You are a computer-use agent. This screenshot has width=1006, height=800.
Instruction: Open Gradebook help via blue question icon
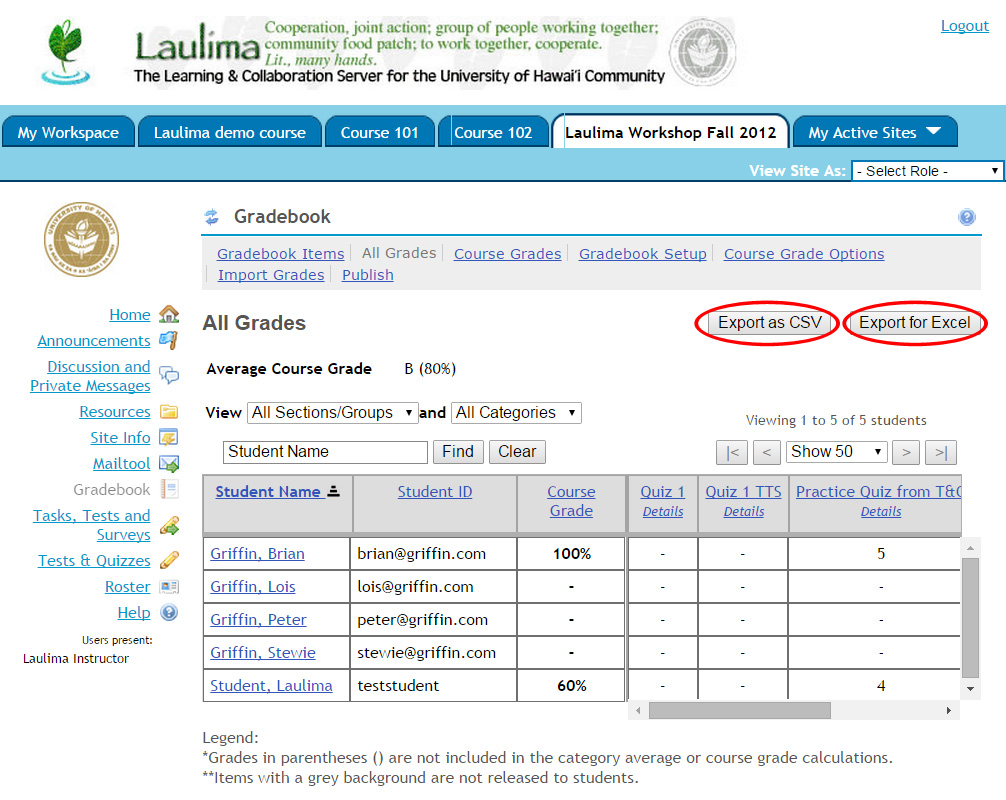tap(967, 217)
